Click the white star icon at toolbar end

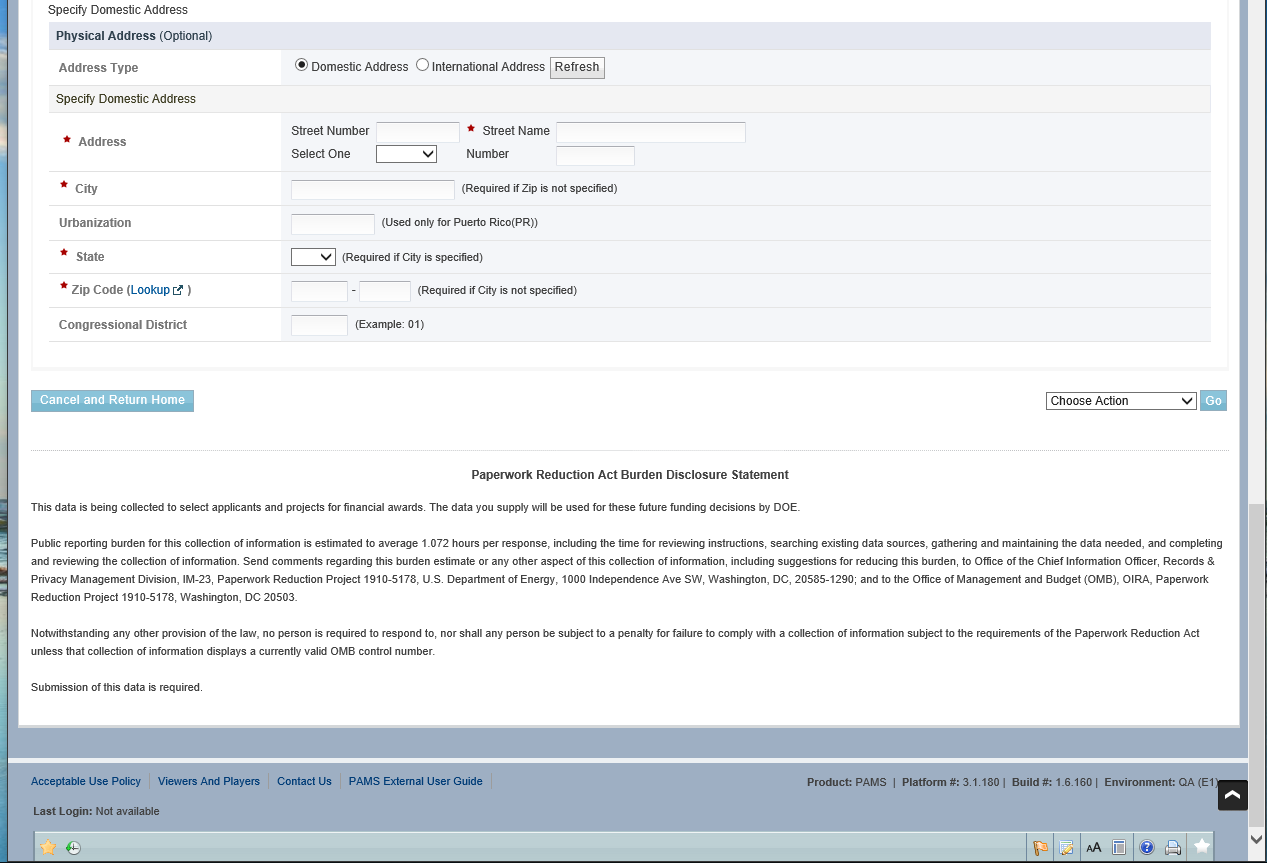pyautogui.click(x=1202, y=846)
